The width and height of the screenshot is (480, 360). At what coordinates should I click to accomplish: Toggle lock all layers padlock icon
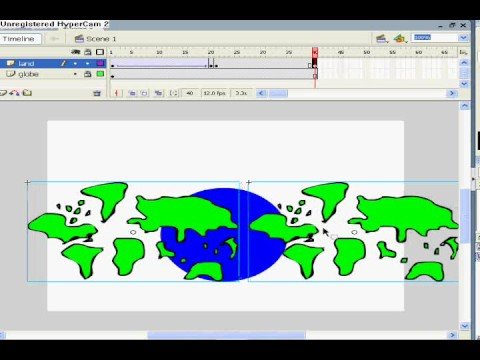88,52
